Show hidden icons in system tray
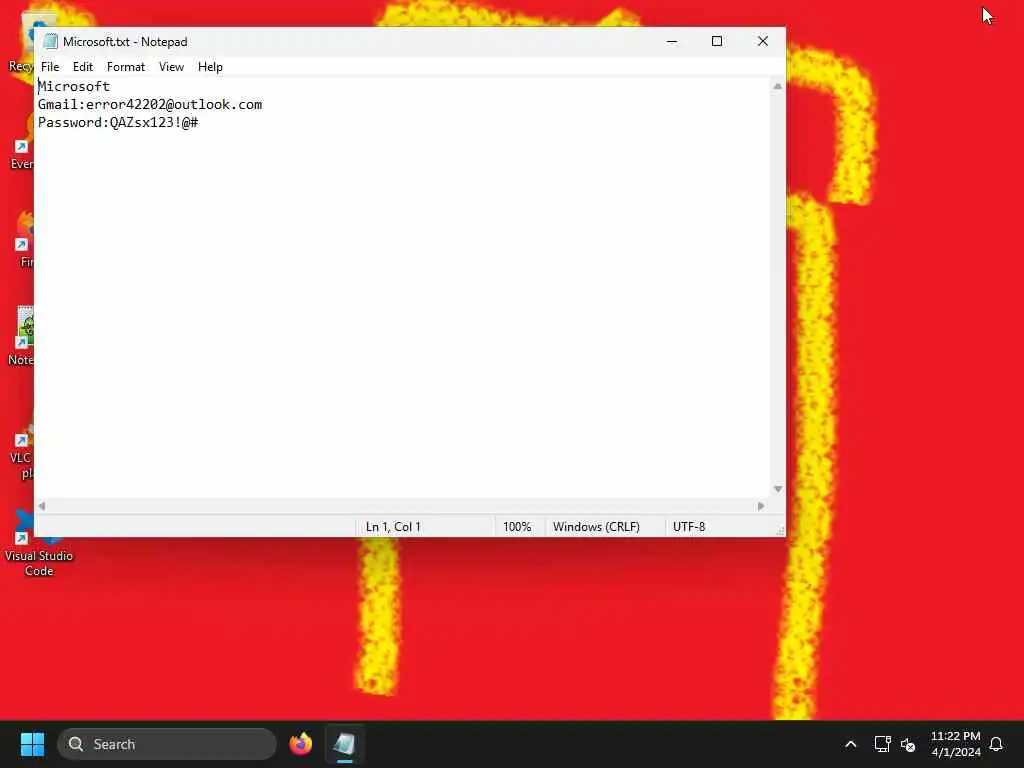The width and height of the screenshot is (1024, 768). tap(850, 744)
